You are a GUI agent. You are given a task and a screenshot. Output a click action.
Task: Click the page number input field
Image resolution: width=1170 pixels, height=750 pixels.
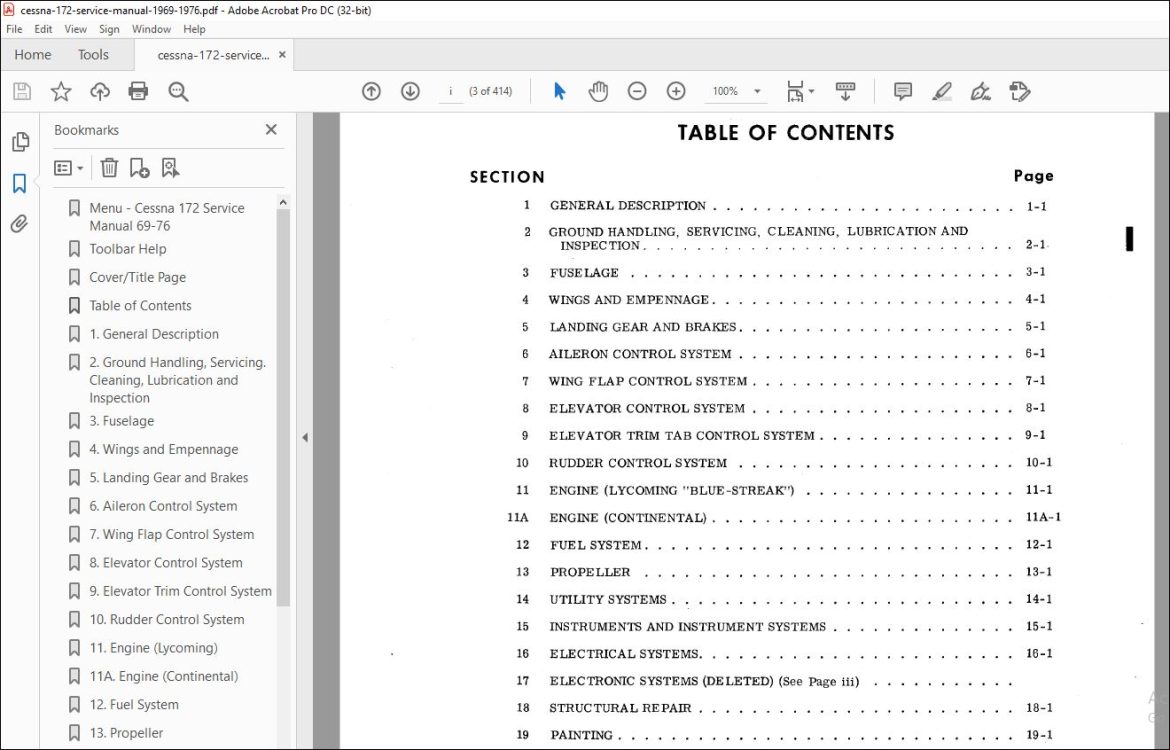click(x=451, y=91)
